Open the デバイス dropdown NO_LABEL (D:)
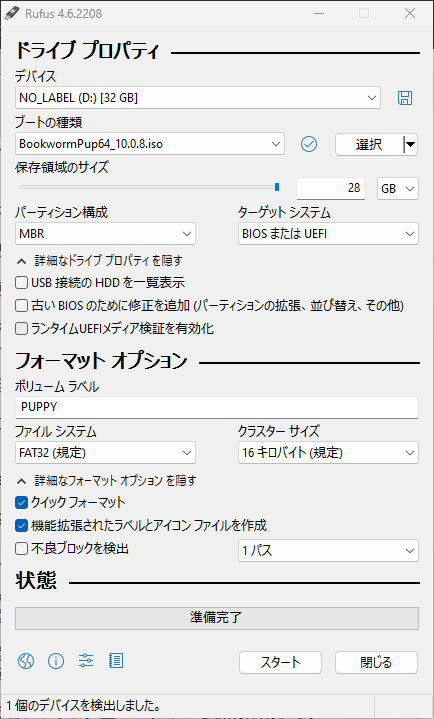This screenshot has width=434, height=719. (x=198, y=98)
